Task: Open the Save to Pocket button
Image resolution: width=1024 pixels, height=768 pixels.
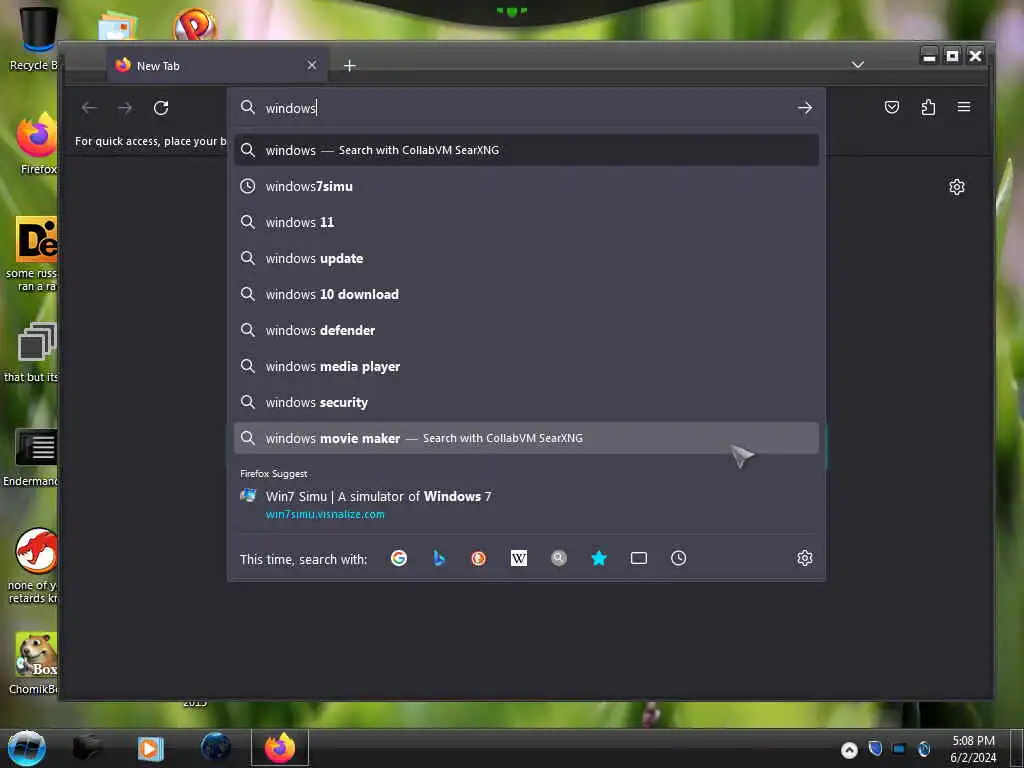Action: pos(891,107)
